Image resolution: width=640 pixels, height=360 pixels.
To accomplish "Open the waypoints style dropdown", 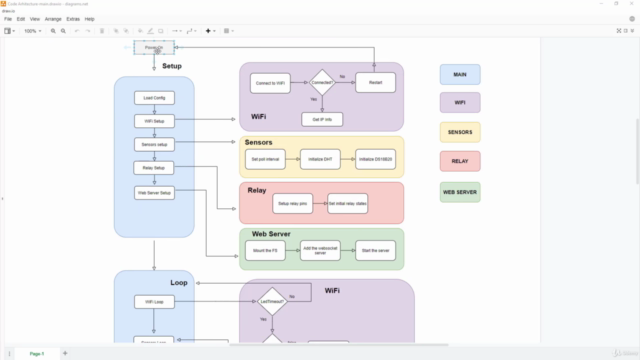I will tap(191, 31).
